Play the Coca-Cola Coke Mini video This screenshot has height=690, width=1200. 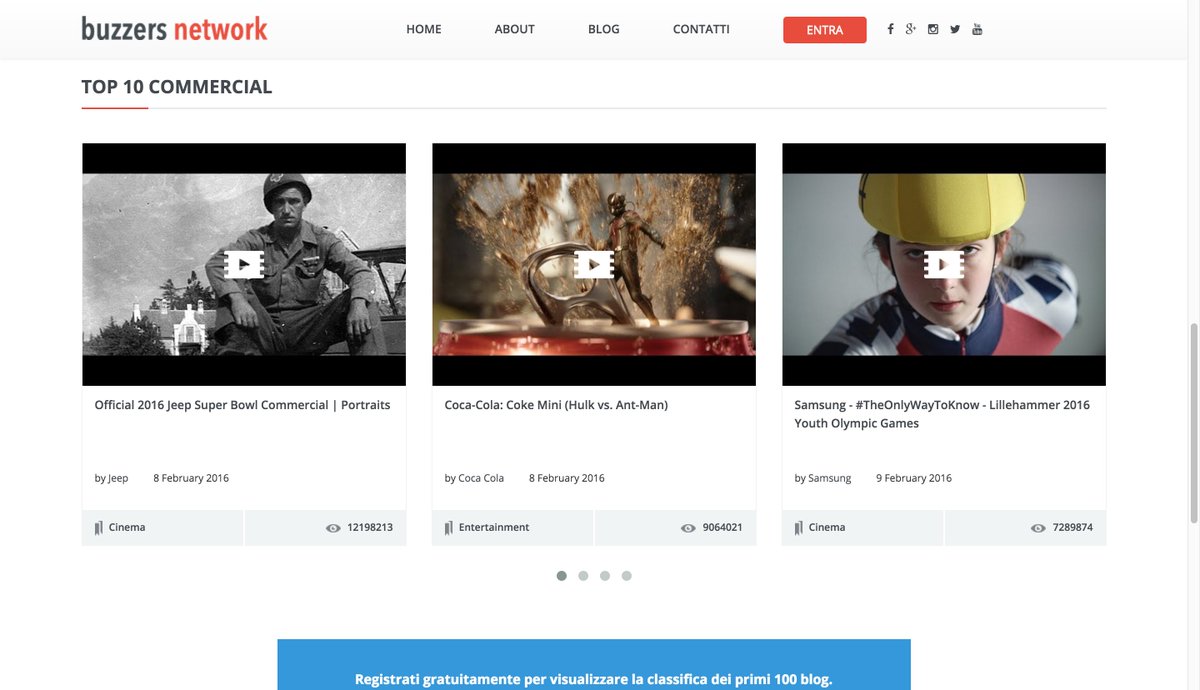click(594, 264)
